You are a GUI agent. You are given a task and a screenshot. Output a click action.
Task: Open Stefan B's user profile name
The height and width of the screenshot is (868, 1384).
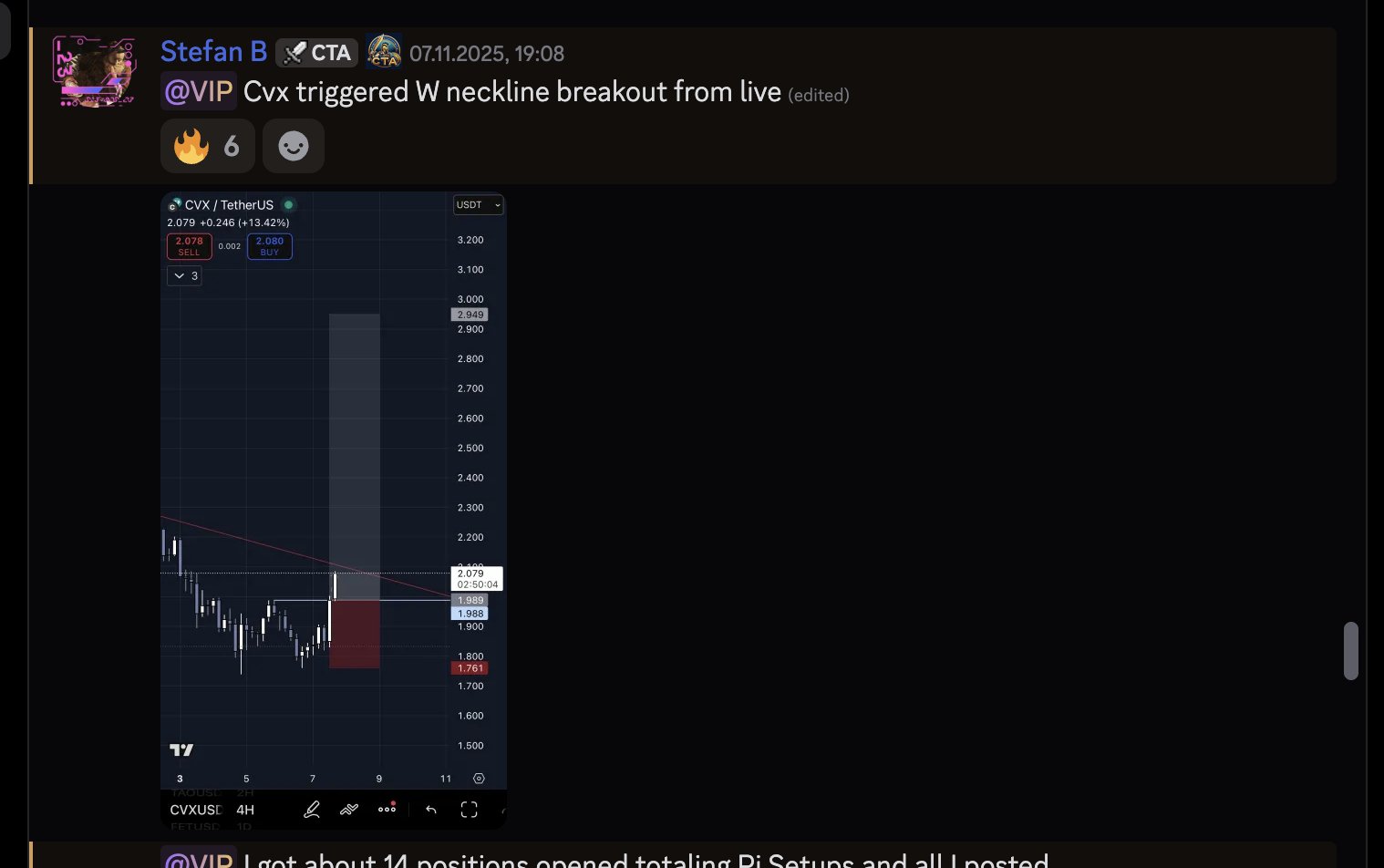213,52
